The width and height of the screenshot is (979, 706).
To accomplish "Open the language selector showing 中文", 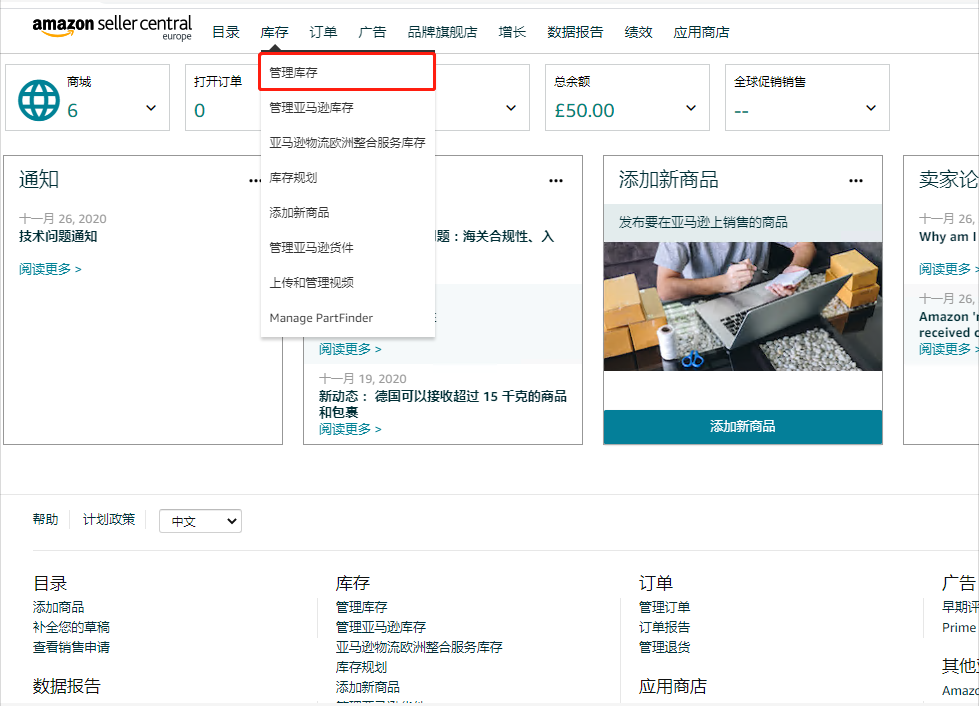I will tap(199, 521).
